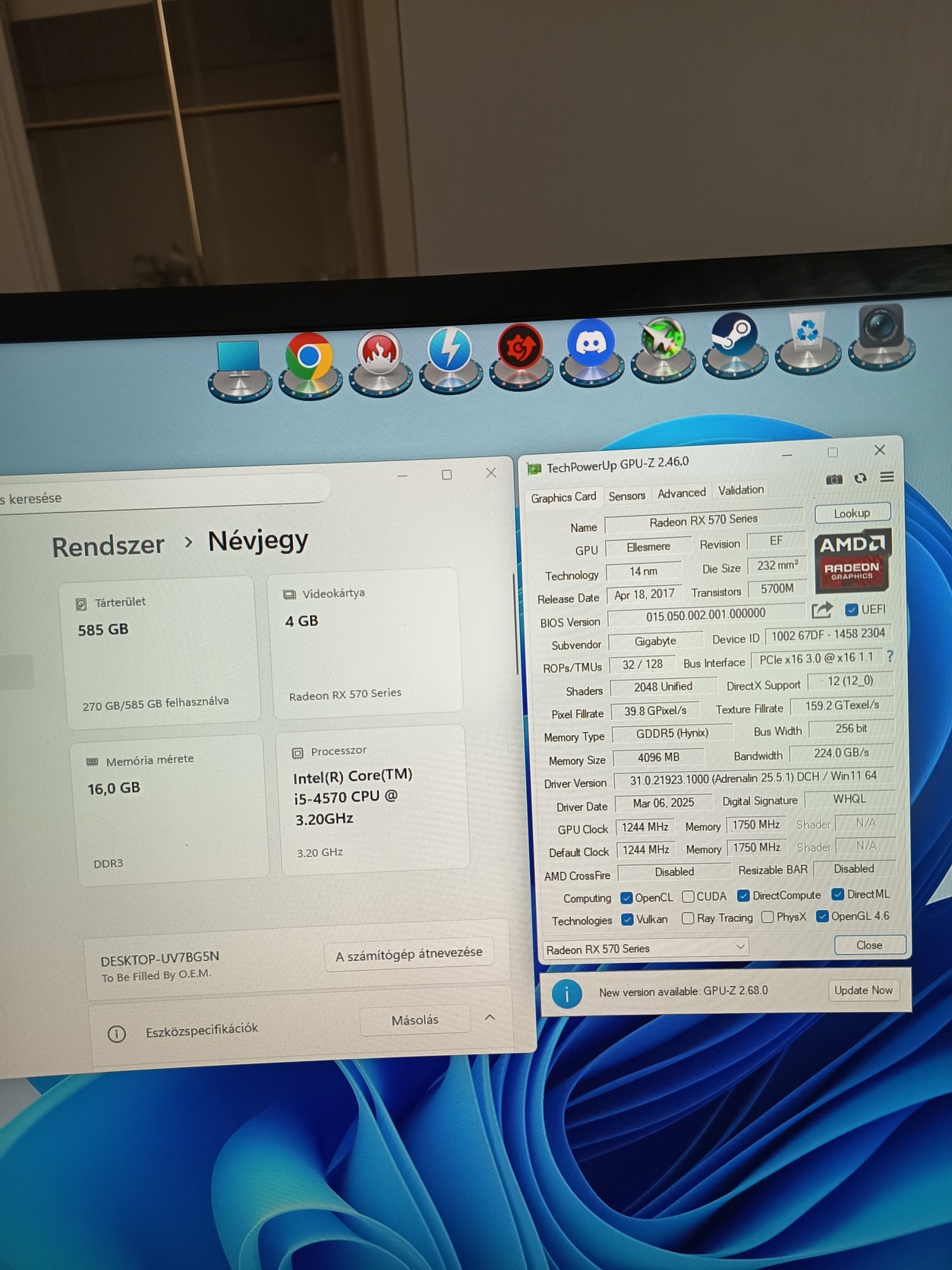Image resolution: width=952 pixels, height=1270 pixels.
Task: Launch Google Chrome from the dock
Action: (x=310, y=366)
